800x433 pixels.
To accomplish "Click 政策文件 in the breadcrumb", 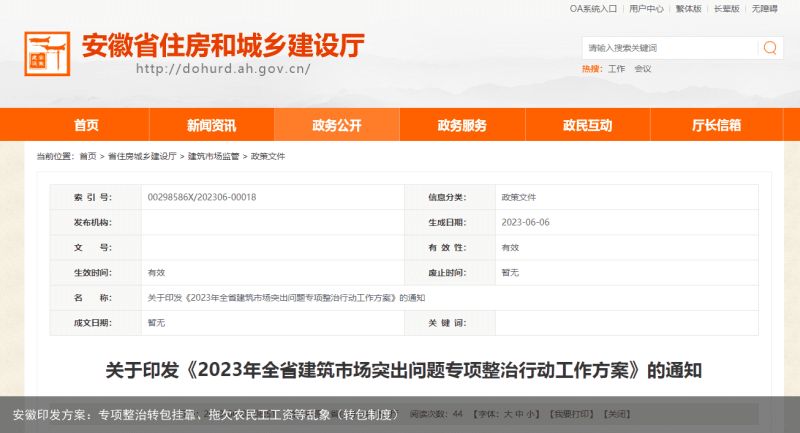I will pos(268,157).
